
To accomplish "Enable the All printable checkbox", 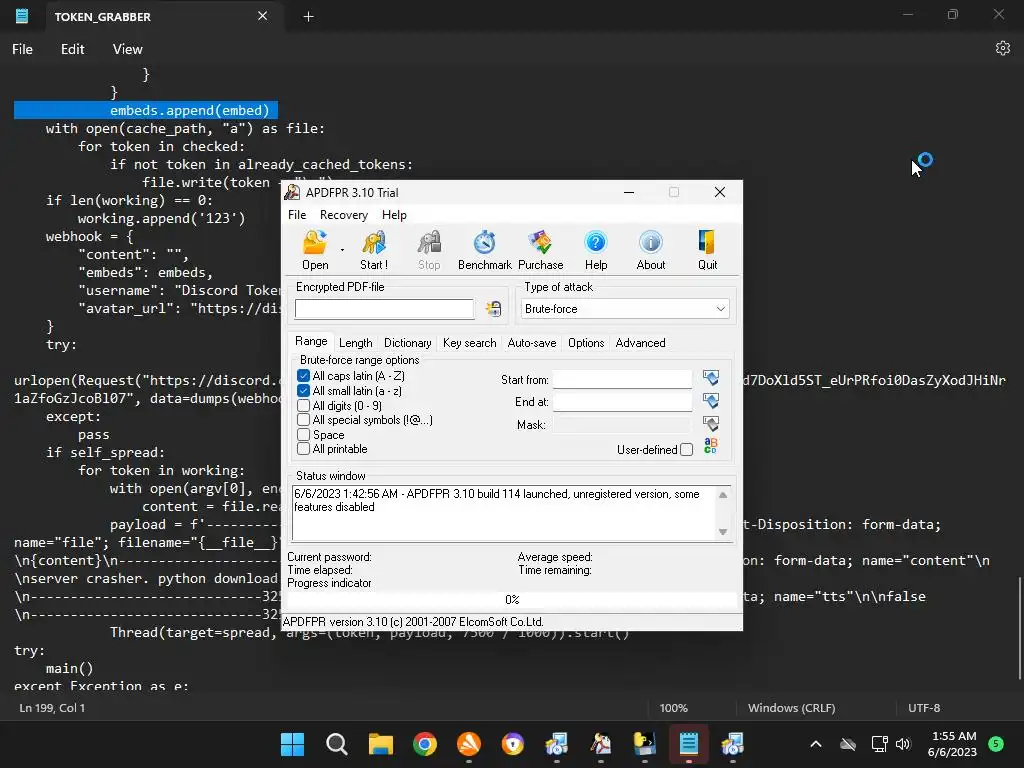I will pos(303,449).
